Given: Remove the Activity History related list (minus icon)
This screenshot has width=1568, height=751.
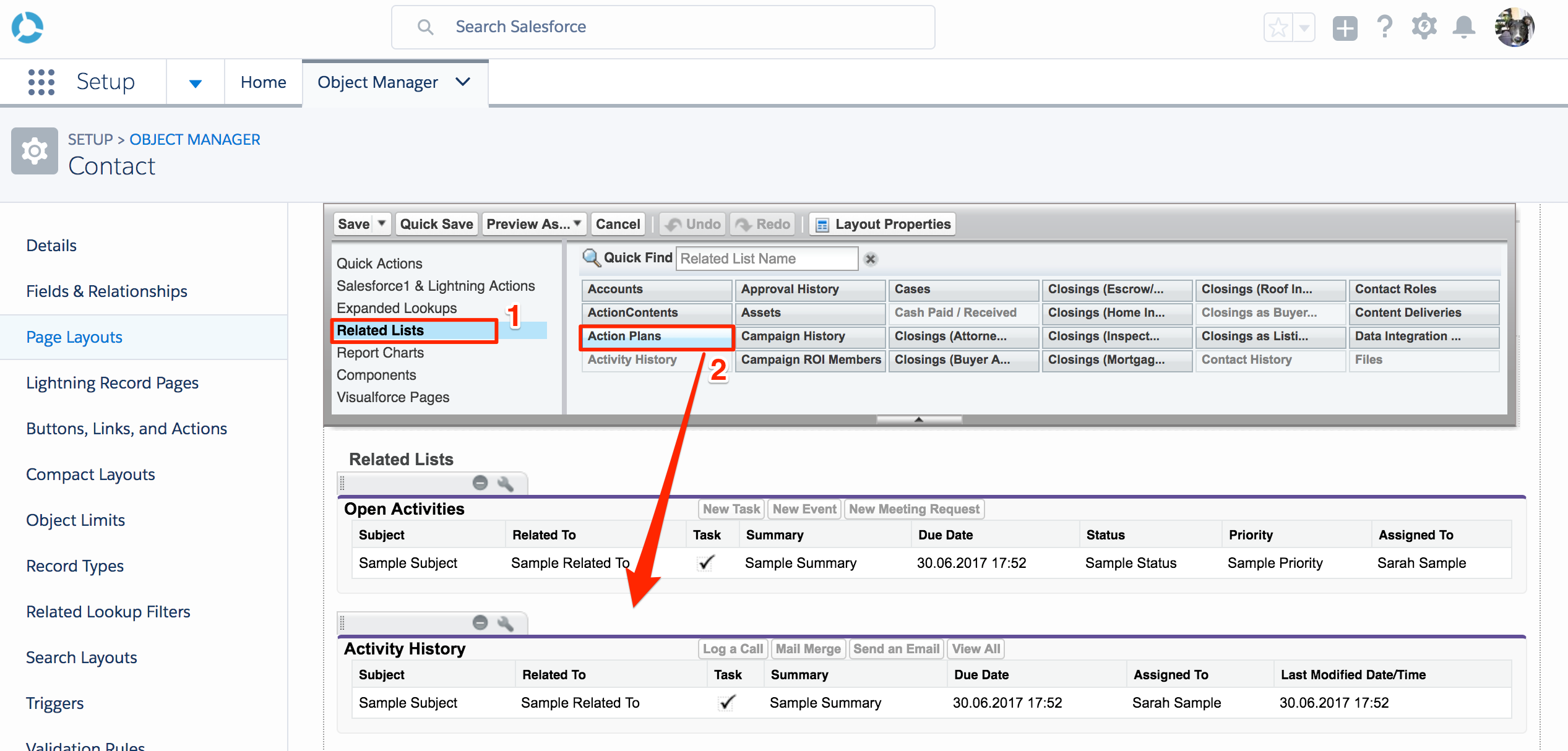Looking at the screenshot, I should tap(480, 623).
